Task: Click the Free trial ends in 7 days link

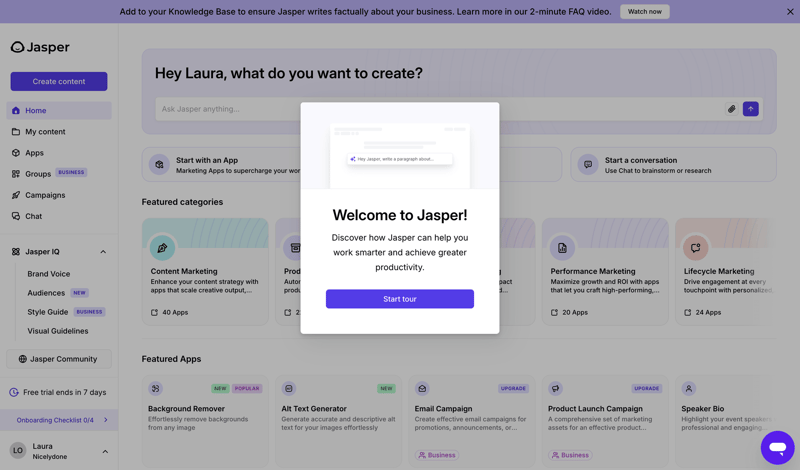Action: point(64,392)
